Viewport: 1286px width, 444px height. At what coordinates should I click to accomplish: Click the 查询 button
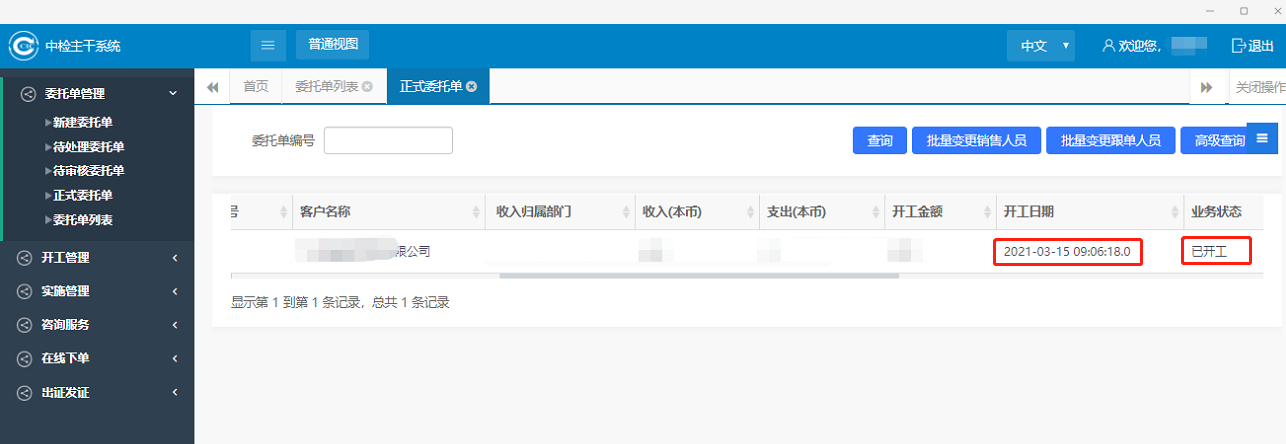coord(880,141)
